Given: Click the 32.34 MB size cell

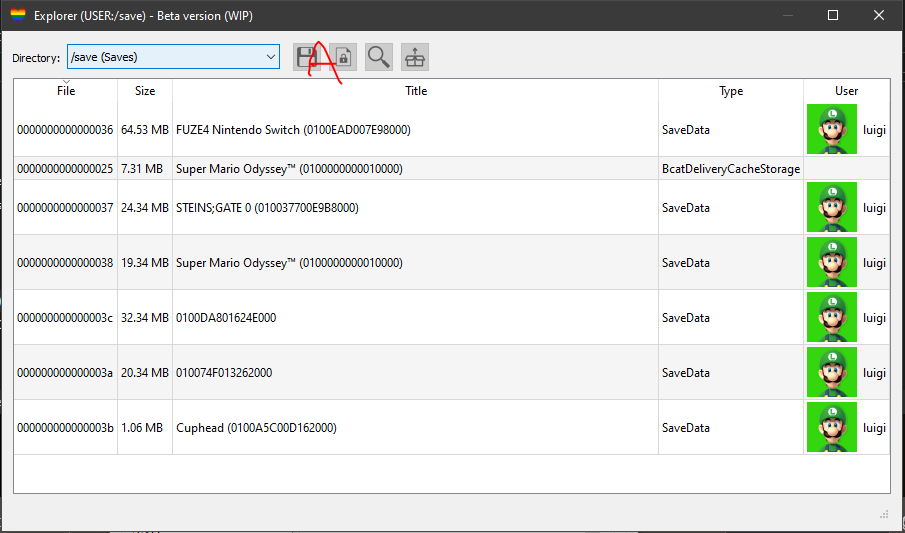Looking at the screenshot, I should click(x=145, y=318).
